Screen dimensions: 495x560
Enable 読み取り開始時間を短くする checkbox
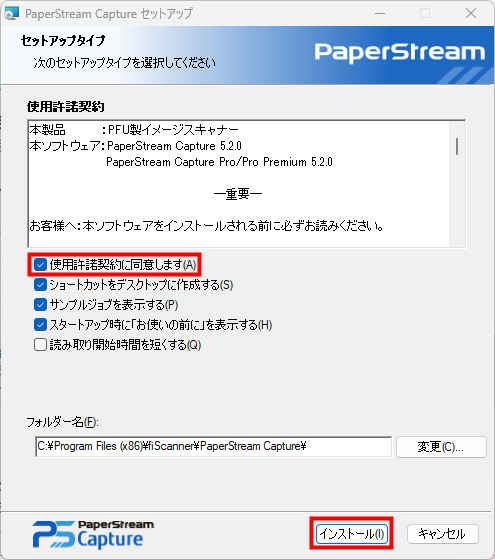[40, 345]
